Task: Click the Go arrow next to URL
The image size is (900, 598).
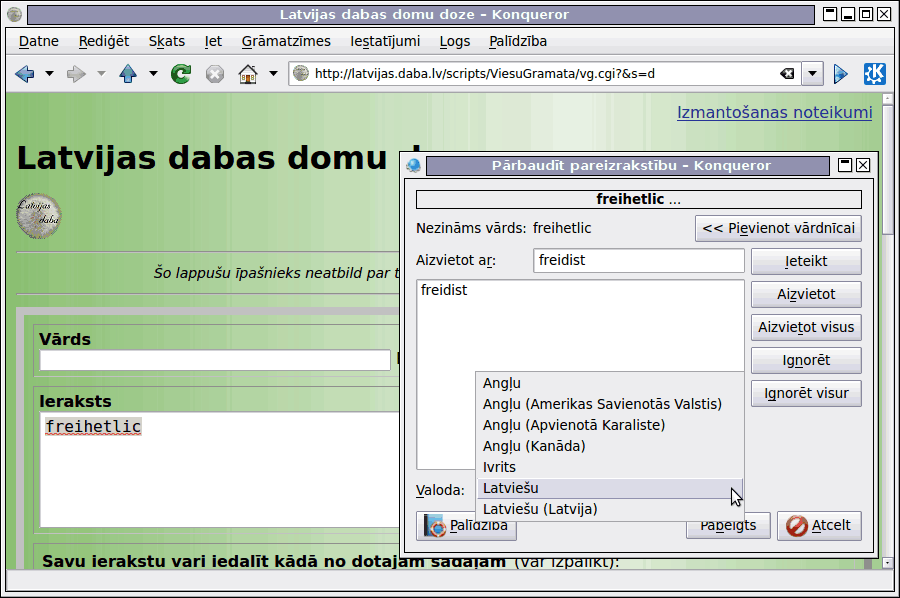Action: pos(840,74)
